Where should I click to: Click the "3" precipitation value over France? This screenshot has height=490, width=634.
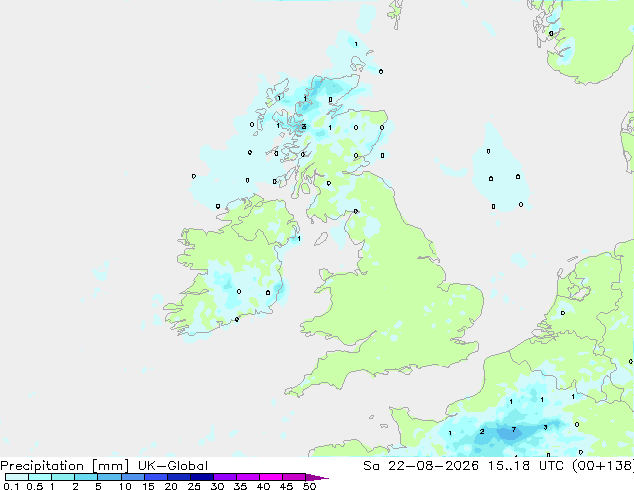point(545,427)
